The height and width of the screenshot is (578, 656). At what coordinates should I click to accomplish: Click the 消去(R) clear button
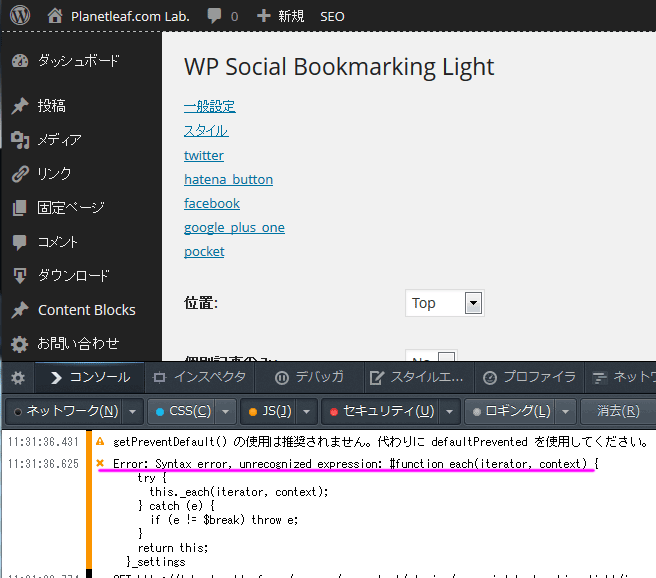click(618, 412)
